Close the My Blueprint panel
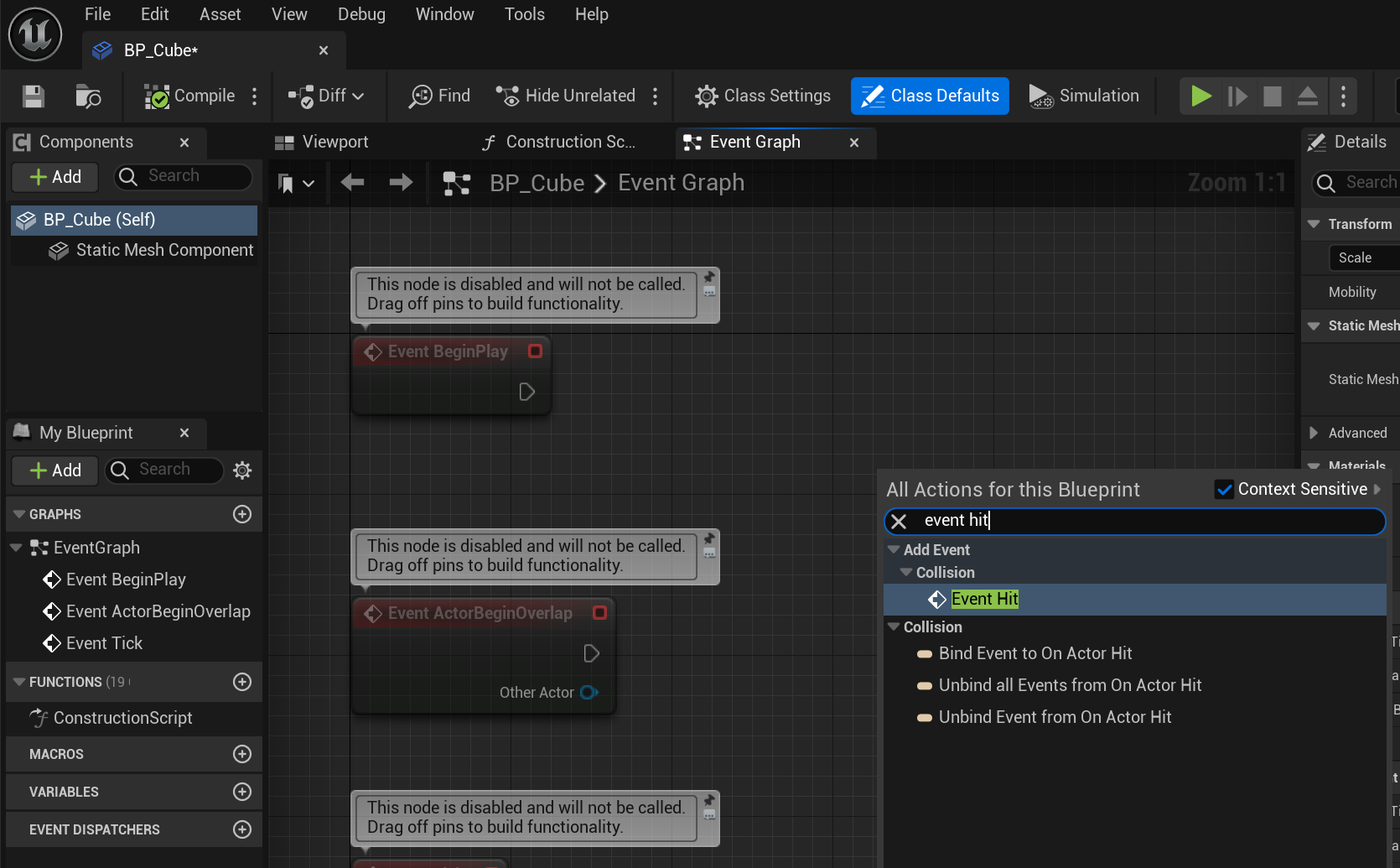The height and width of the screenshot is (868, 1400). (184, 433)
